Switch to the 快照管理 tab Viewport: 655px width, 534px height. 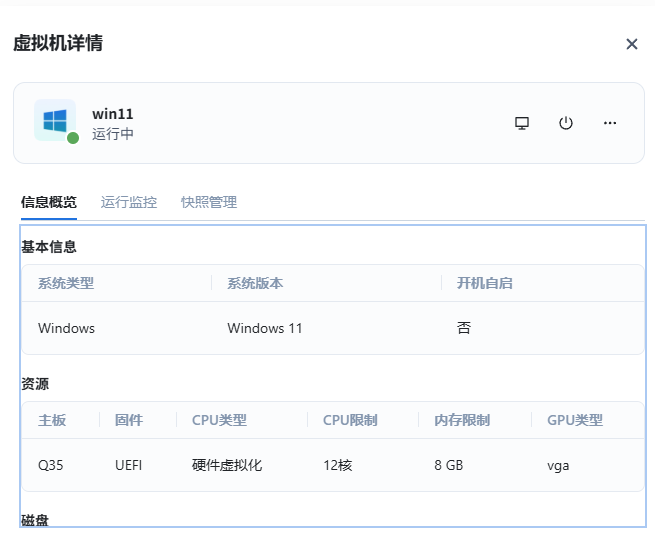point(209,202)
